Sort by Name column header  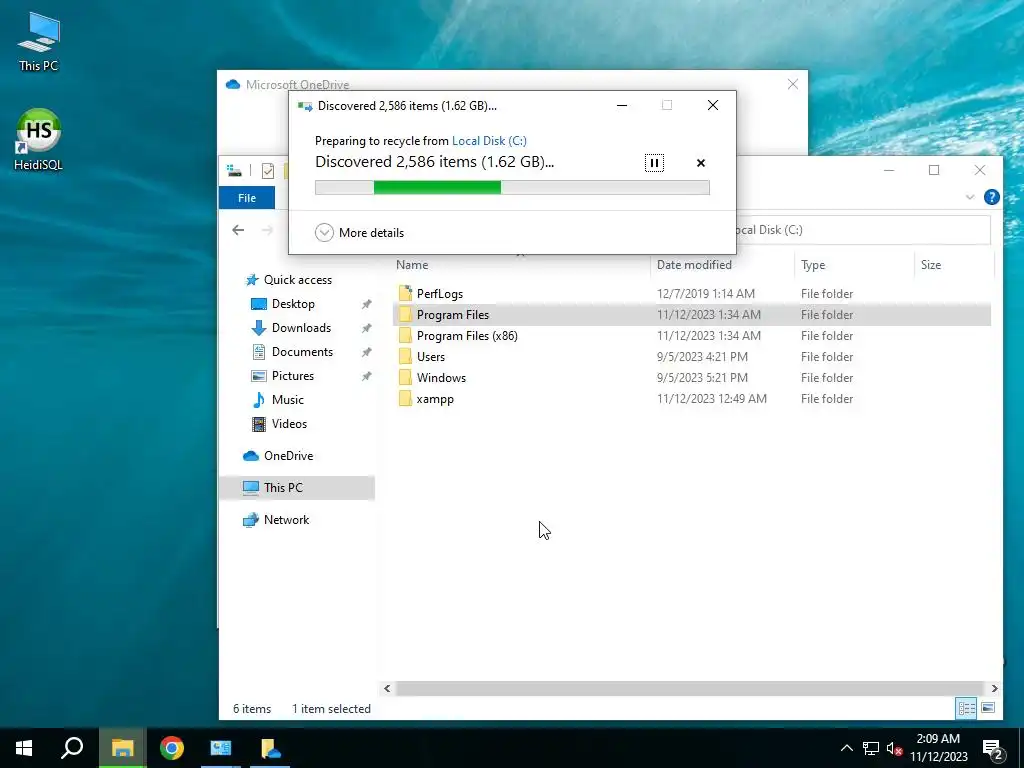point(412,264)
